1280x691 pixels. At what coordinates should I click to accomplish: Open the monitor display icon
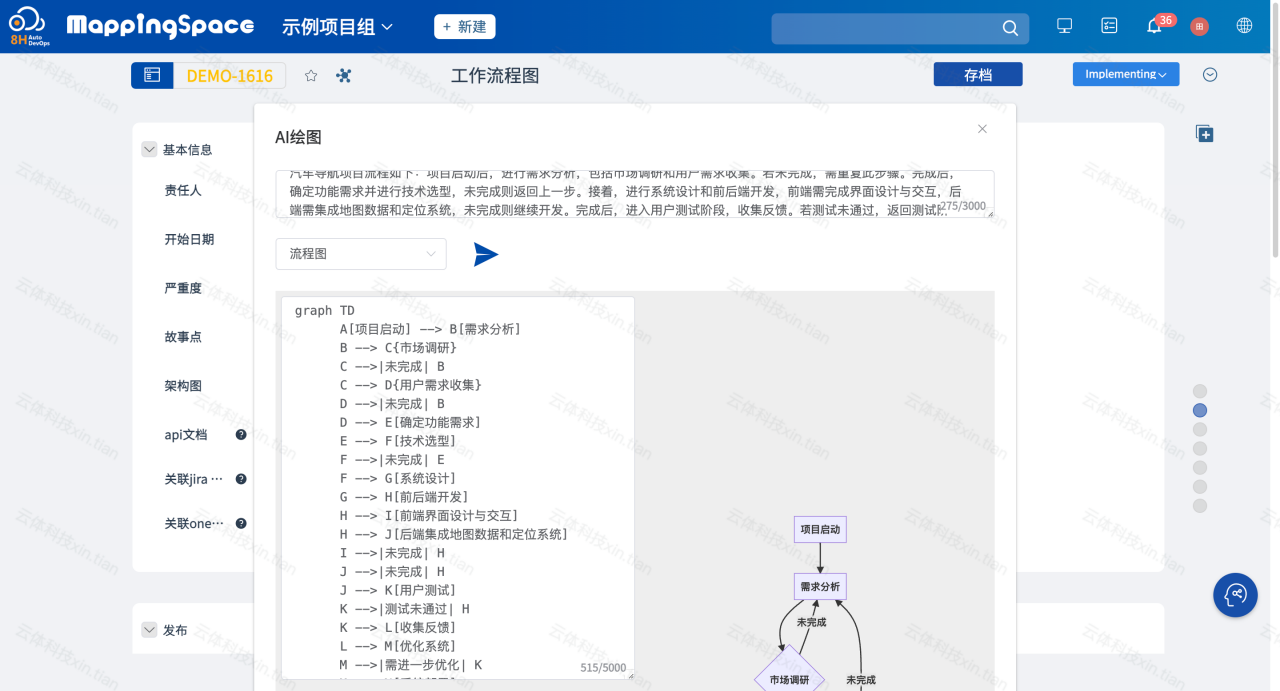coord(1064,26)
